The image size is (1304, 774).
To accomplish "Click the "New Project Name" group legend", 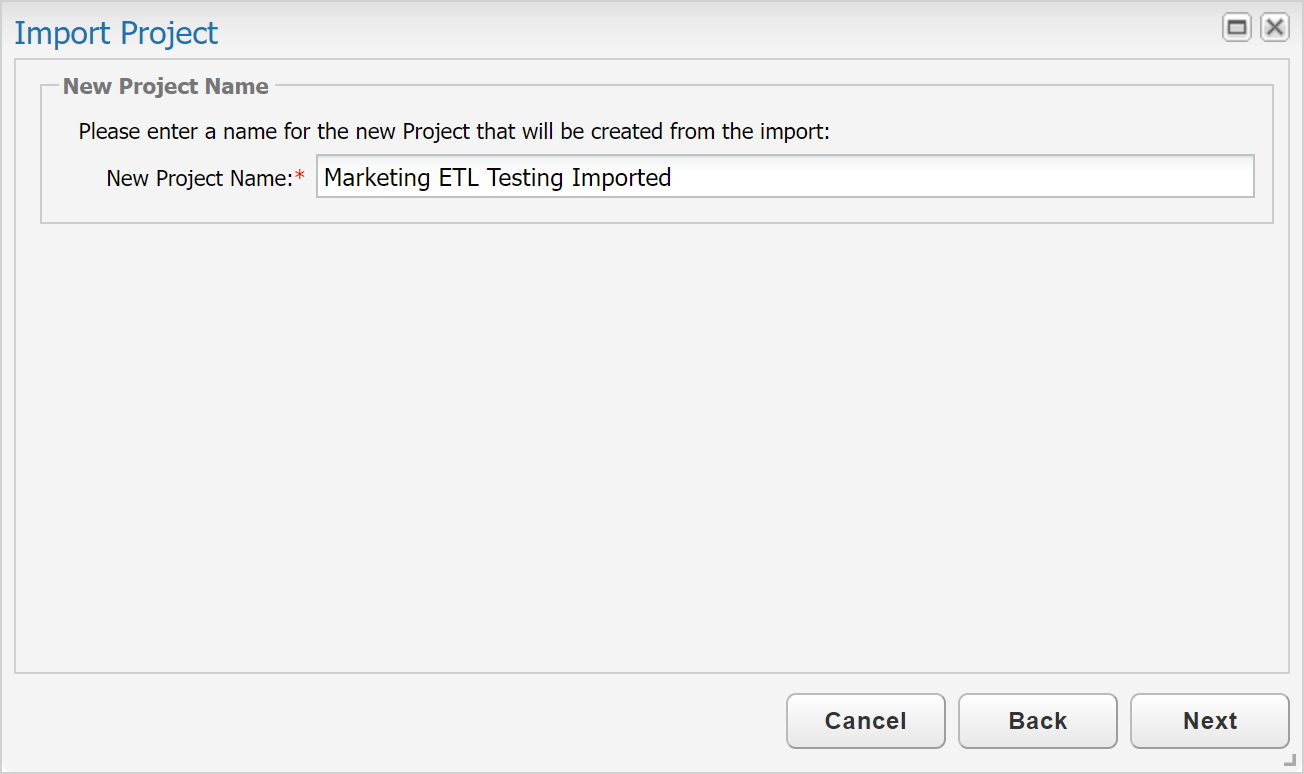I will coord(166,87).
